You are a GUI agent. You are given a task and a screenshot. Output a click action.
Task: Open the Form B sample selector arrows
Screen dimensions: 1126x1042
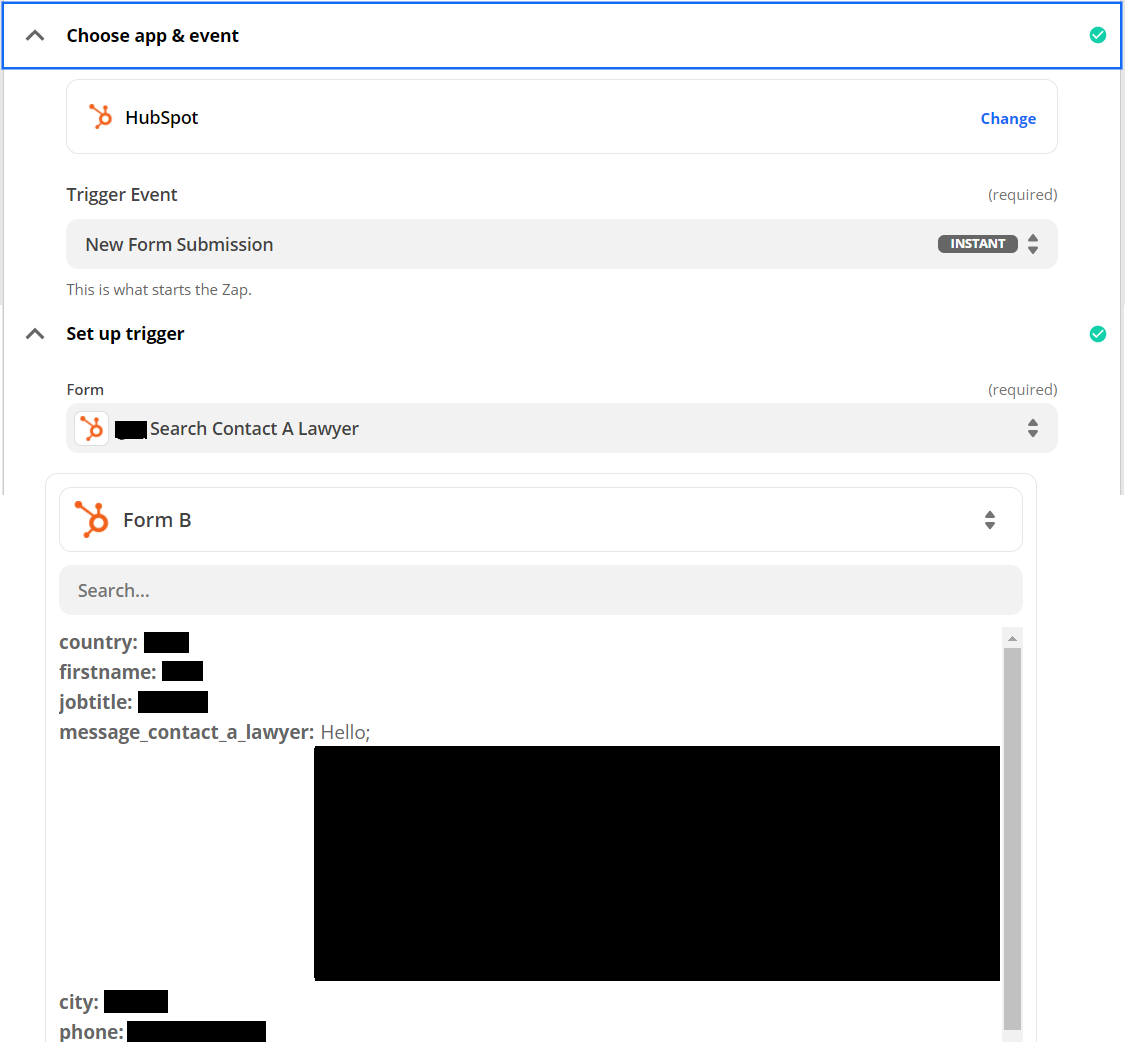989,520
